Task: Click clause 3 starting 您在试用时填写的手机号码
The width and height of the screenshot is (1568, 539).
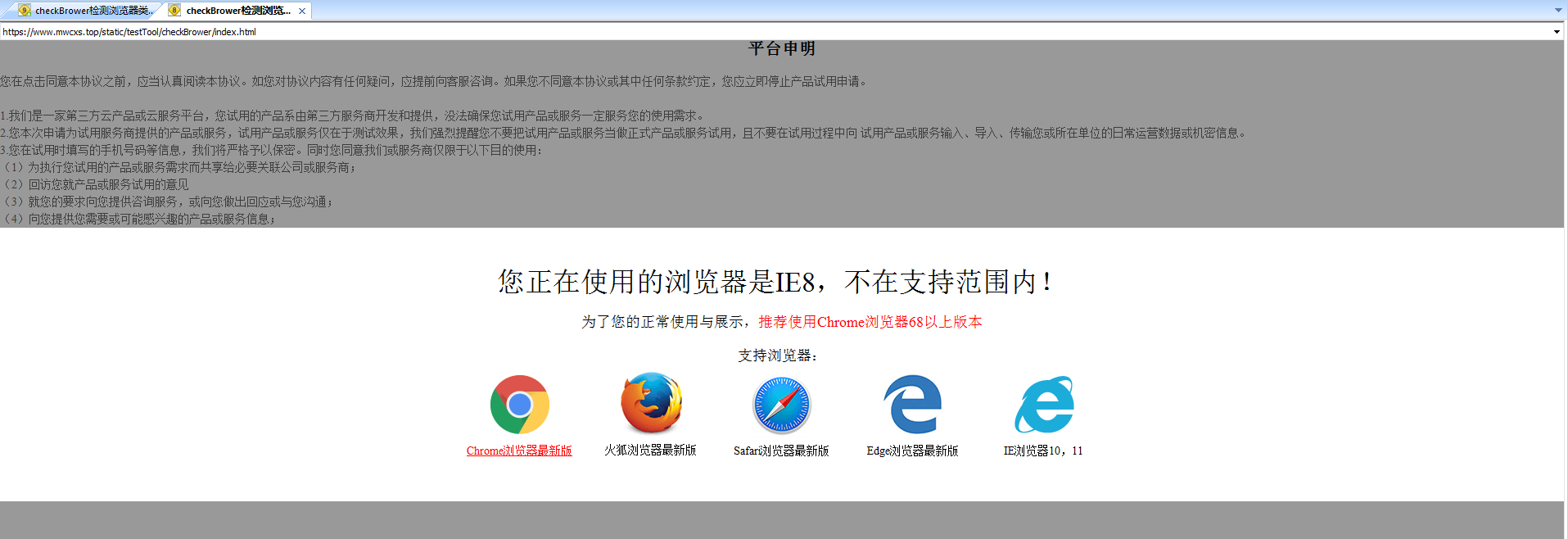Action: pyautogui.click(x=271, y=150)
